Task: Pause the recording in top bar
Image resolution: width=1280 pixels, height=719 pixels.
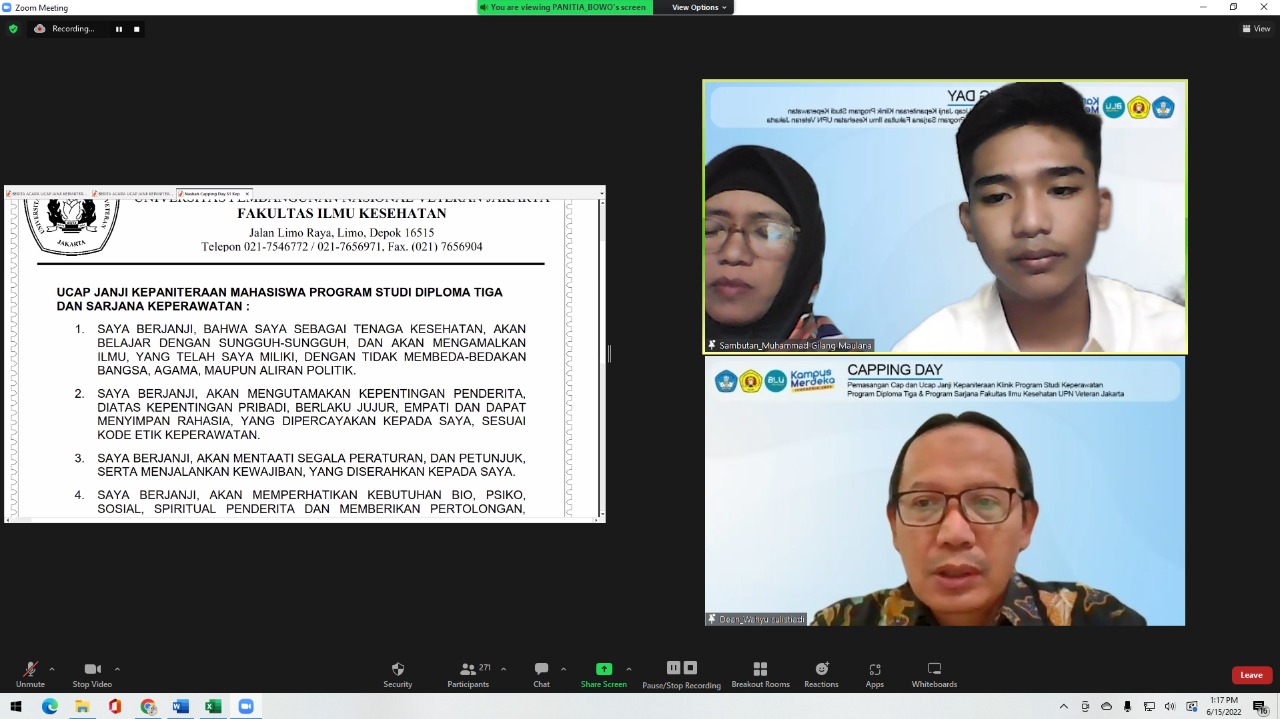Action: (x=119, y=29)
